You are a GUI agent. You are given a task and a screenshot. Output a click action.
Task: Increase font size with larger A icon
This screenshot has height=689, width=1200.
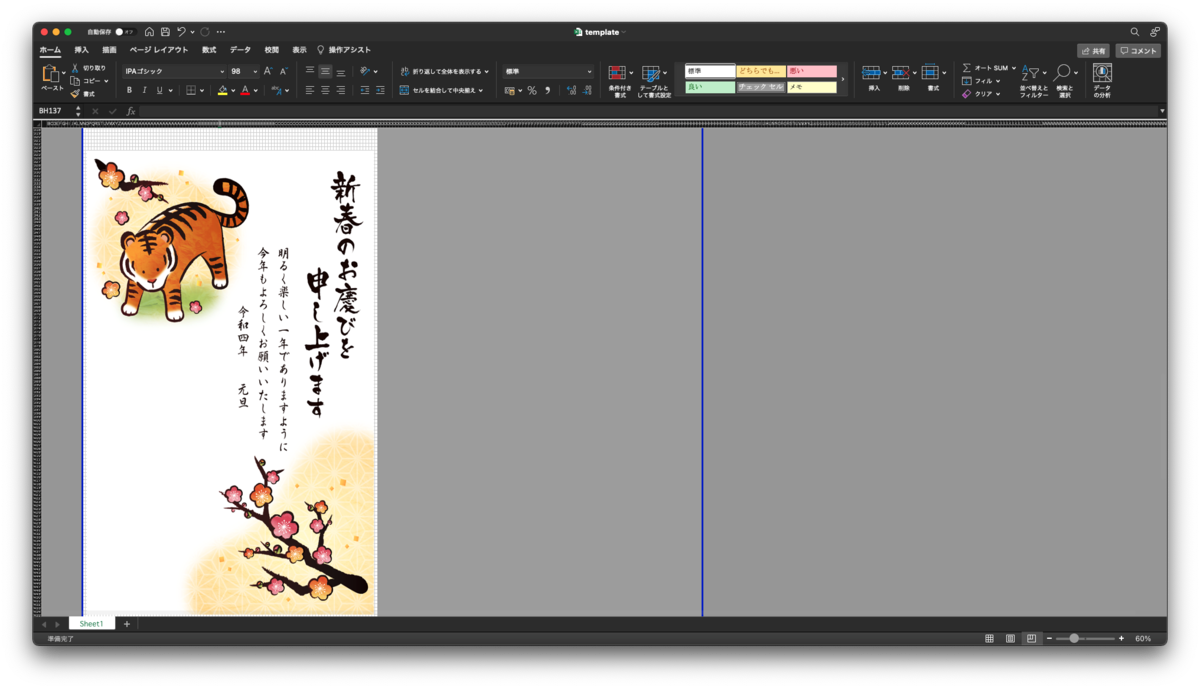[268, 72]
